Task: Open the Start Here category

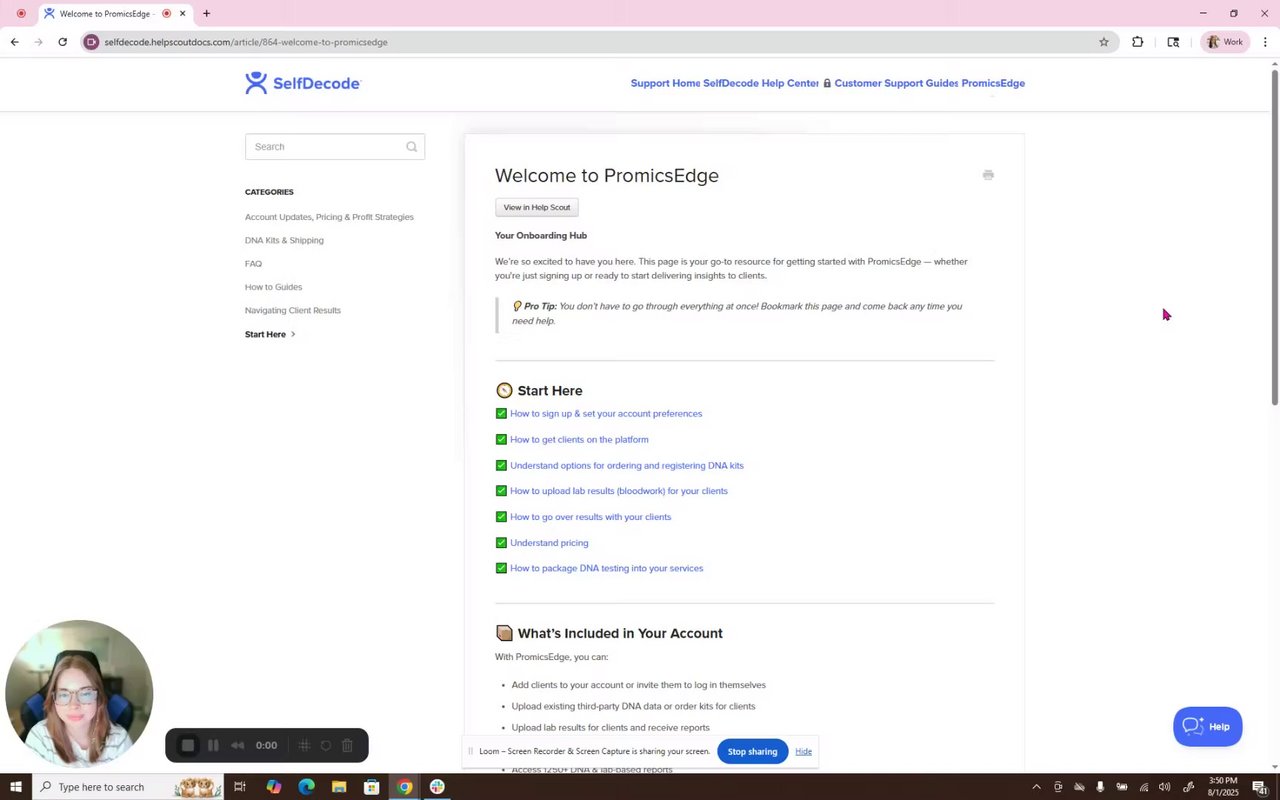Action: coord(265,334)
